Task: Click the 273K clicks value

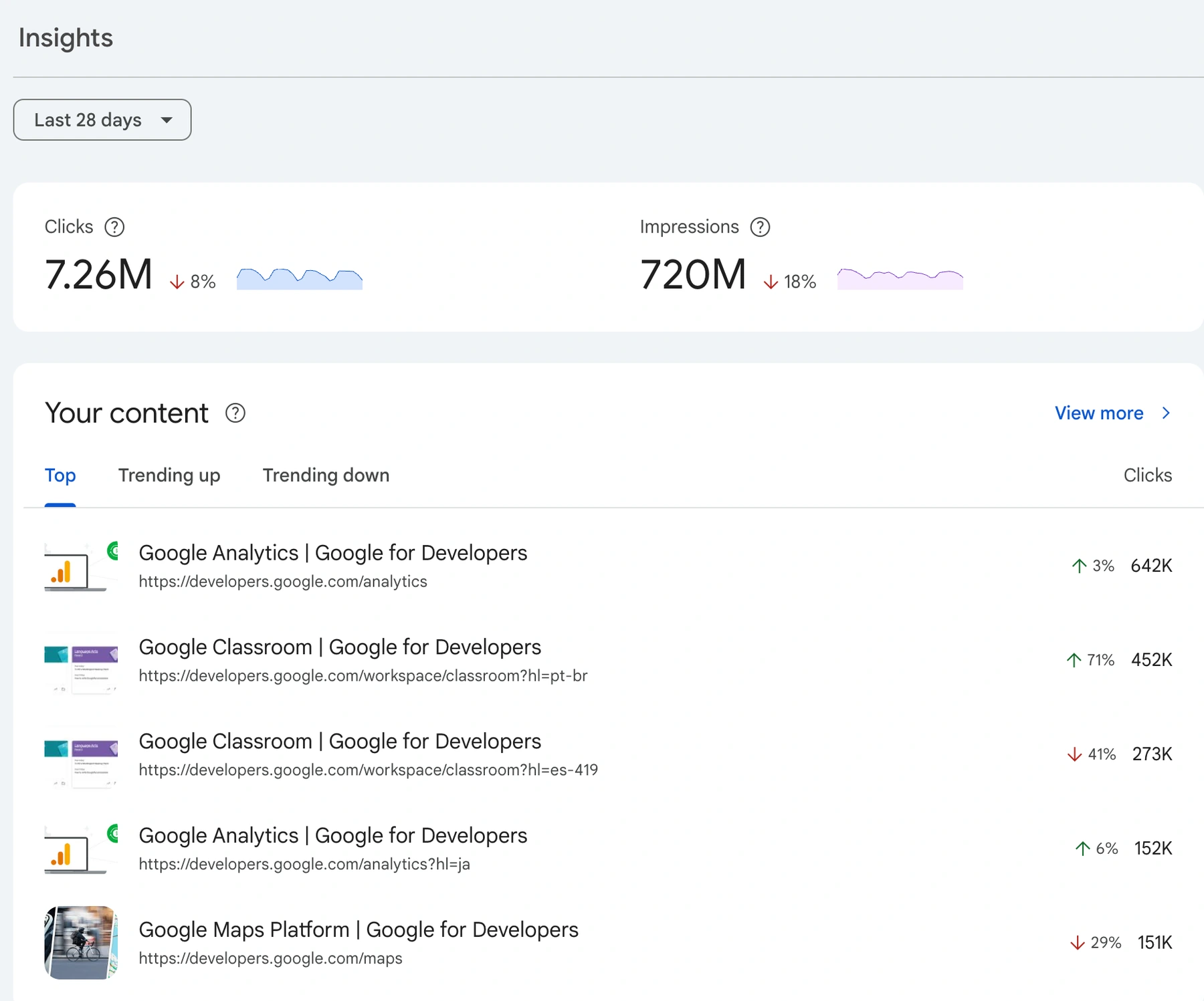Action: [x=1152, y=754]
